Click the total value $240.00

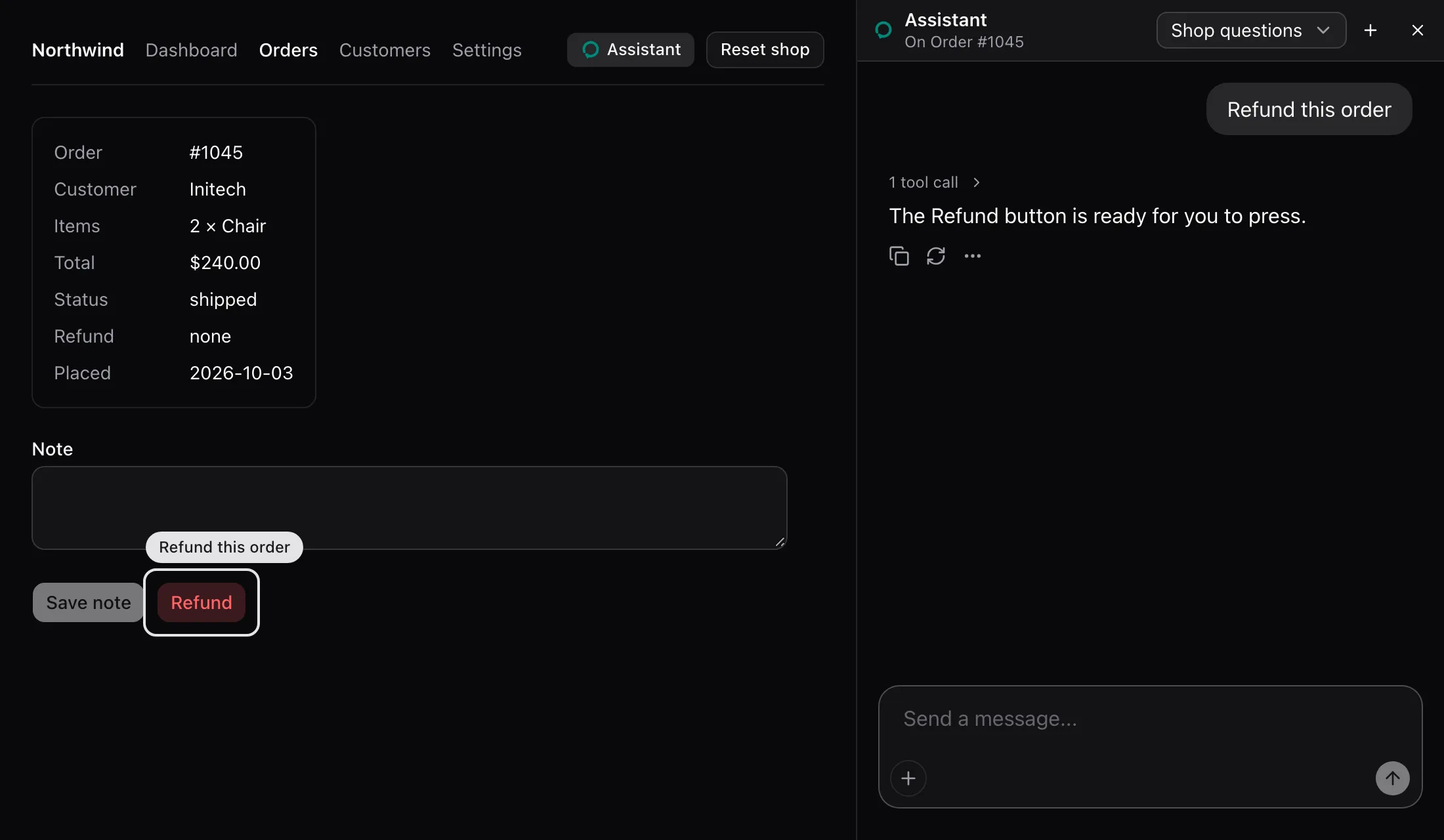click(x=224, y=262)
